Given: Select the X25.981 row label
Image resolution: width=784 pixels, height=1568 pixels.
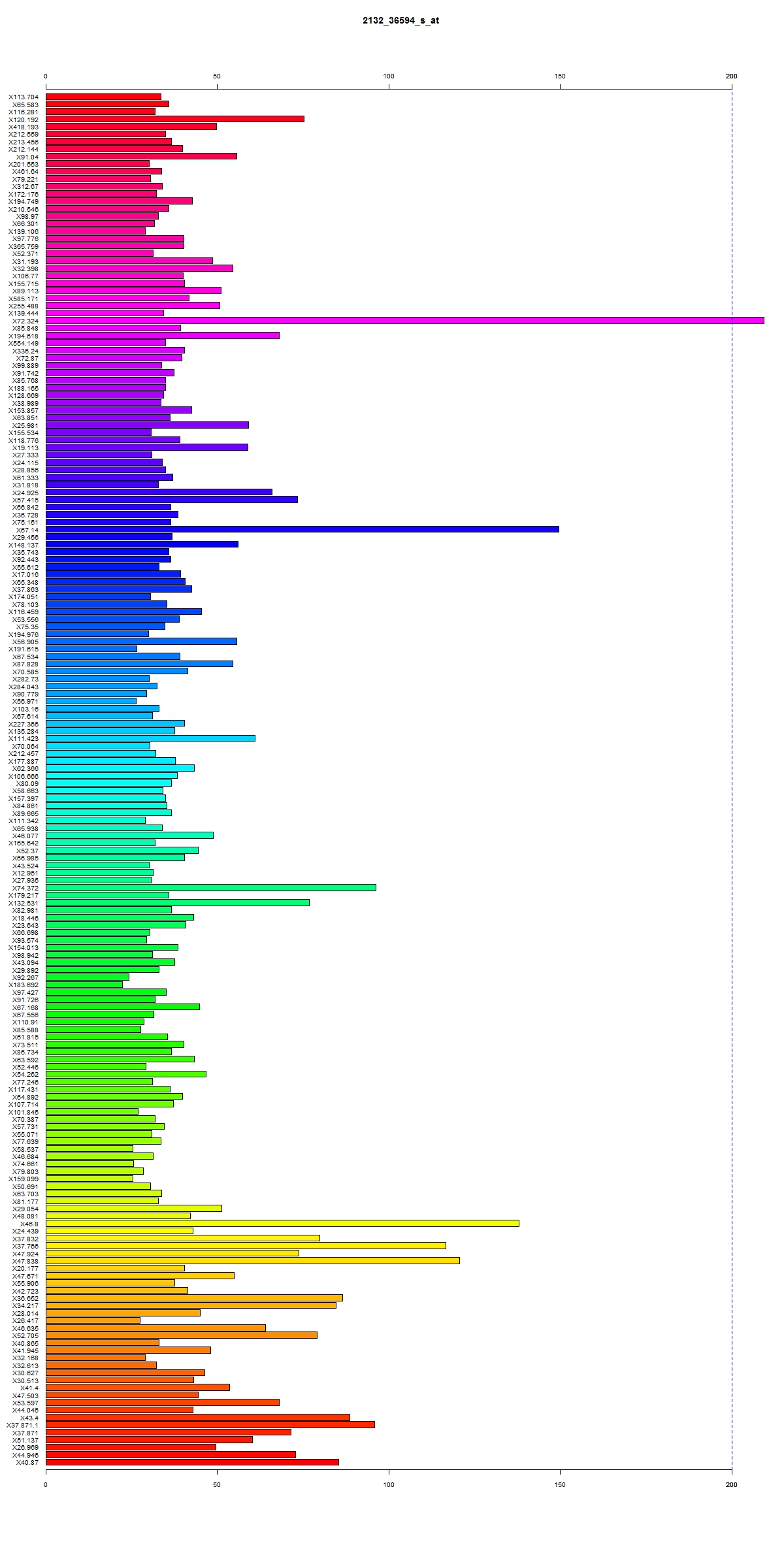Looking at the screenshot, I should coord(25,425).
